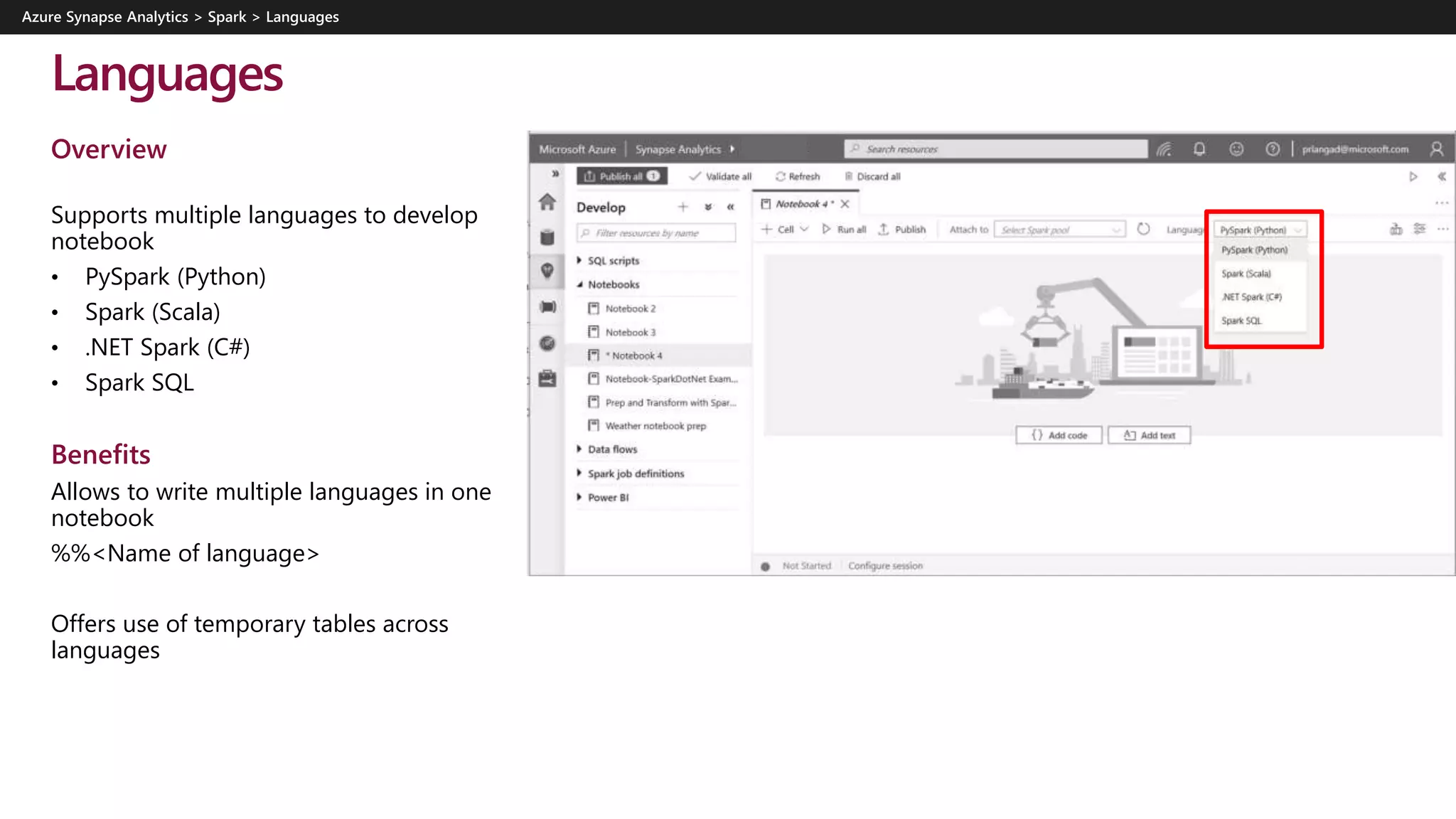This screenshot has height=819, width=1456.
Task: Click the settings sliders icon in notebook toolbar
Action: pos(1419,229)
